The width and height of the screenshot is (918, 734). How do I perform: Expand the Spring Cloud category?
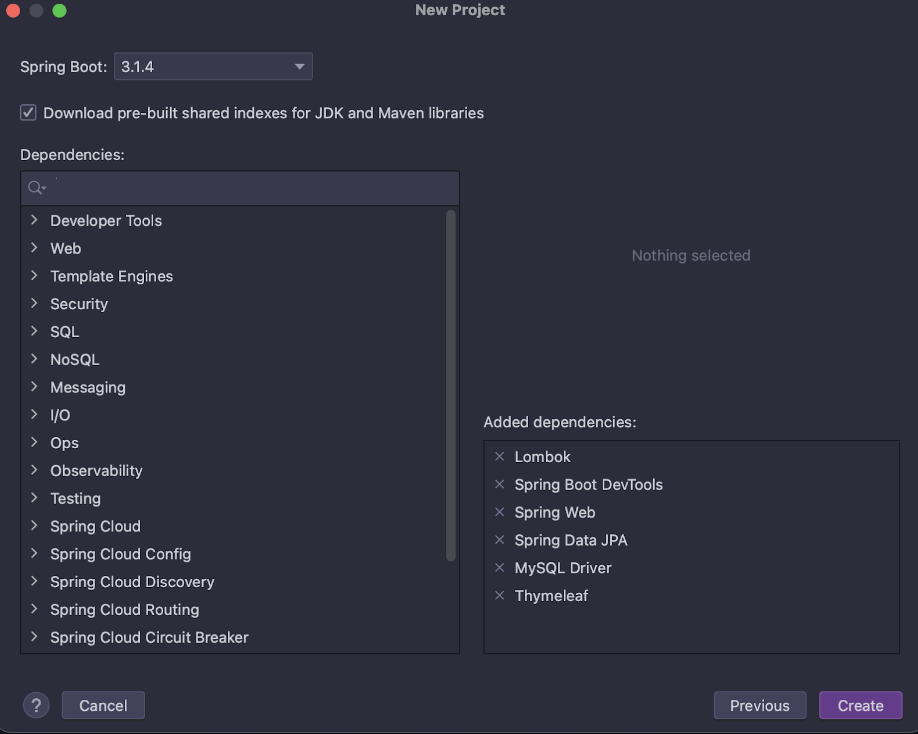(34, 526)
